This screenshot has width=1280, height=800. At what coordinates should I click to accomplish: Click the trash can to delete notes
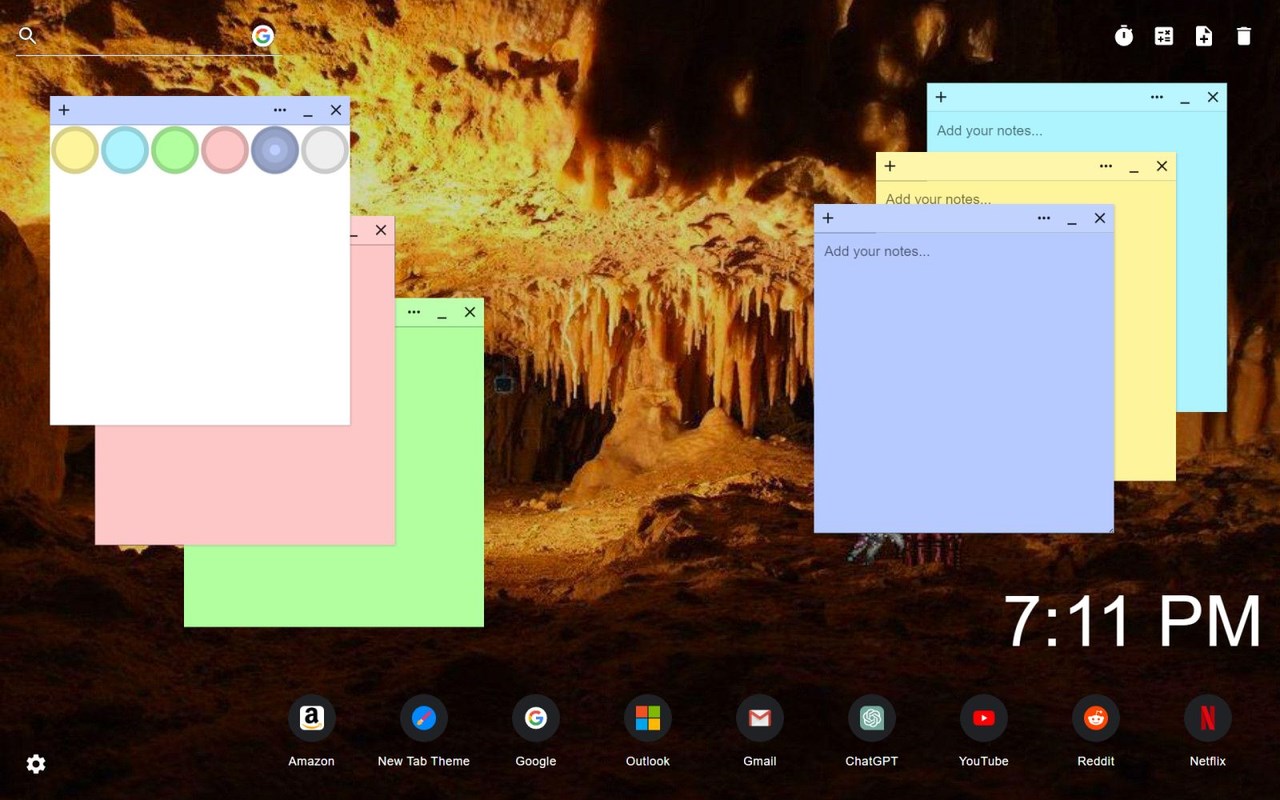[x=1244, y=36]
